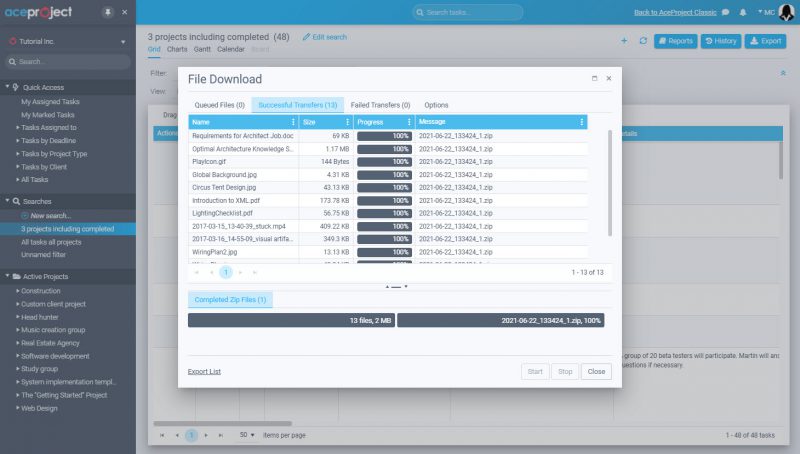Image resolution: width=800 pixels, height=454 pixels.
Task: Click the Export List link
Action: pyautogui.click(x=204, y=371)
